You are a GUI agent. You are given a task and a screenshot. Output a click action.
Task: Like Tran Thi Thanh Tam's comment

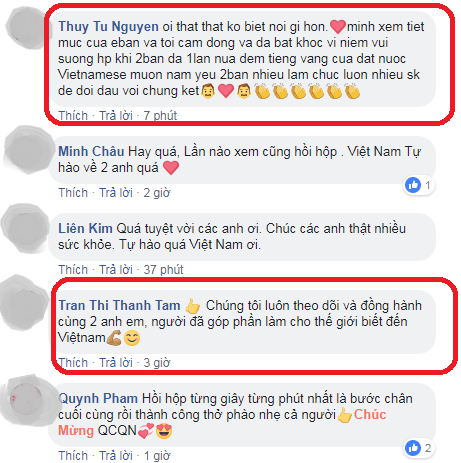tap(73, 363)
